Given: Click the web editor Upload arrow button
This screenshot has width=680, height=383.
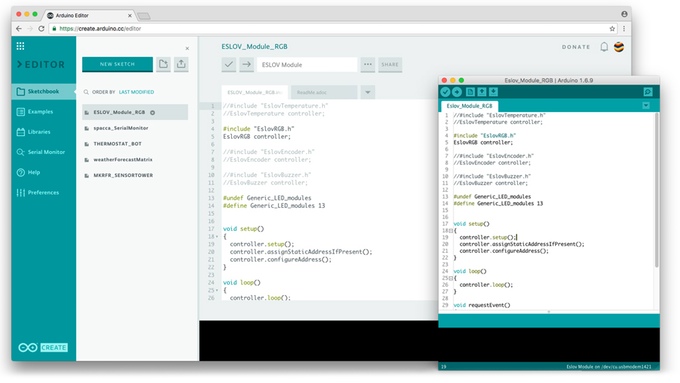Looking at the screenshot, I should (246, 65).
